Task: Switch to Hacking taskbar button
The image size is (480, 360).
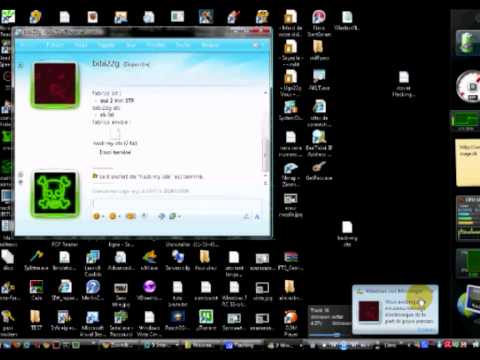Action: click(x=243, y=345)
